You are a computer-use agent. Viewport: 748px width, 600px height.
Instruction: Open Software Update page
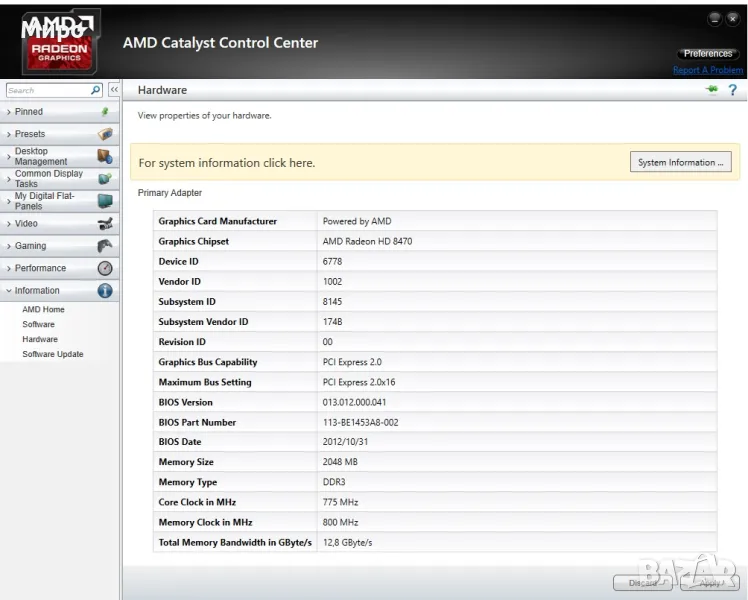pos(53,355)
